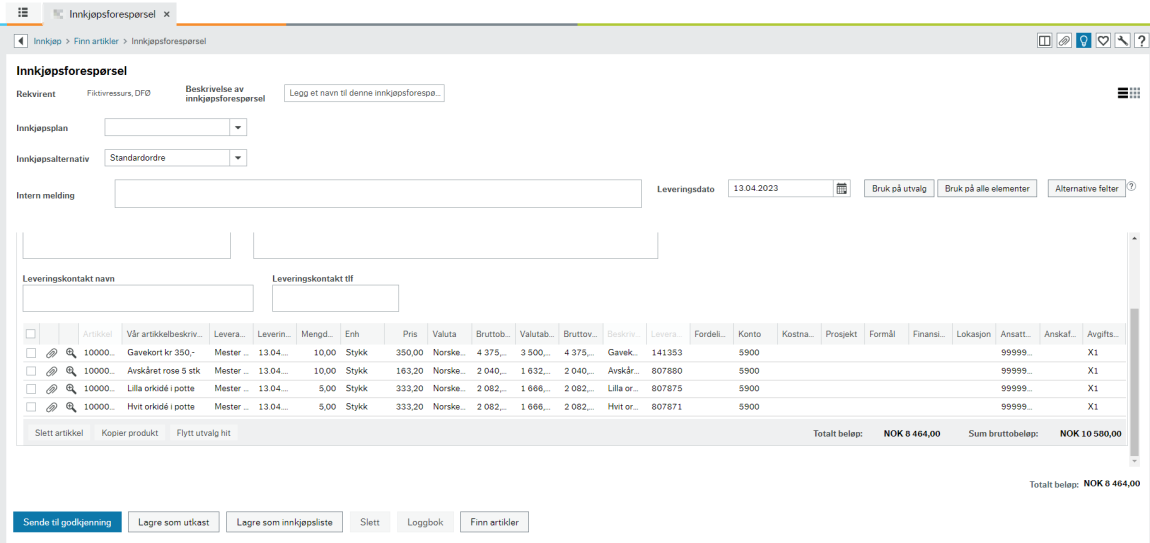Open attachment paperclip for Gavekort row
Image resolution: width=1150 pixels, height=543 pixels.
[x=51, y=353]
